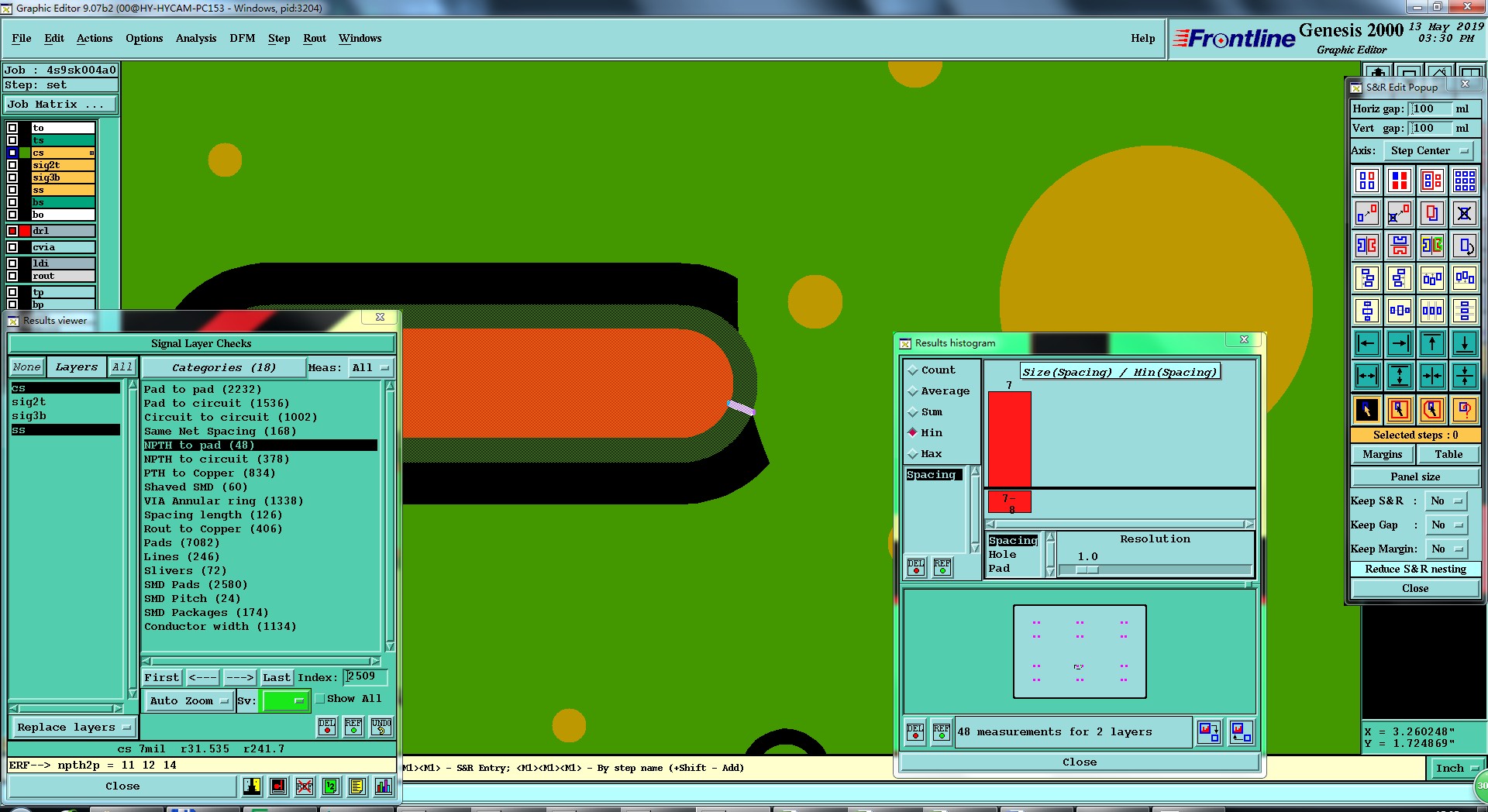Click Reduce S&R nesting button
Image resolution: width=1488 pixels, height=812 pixels.
[1415, 569]
